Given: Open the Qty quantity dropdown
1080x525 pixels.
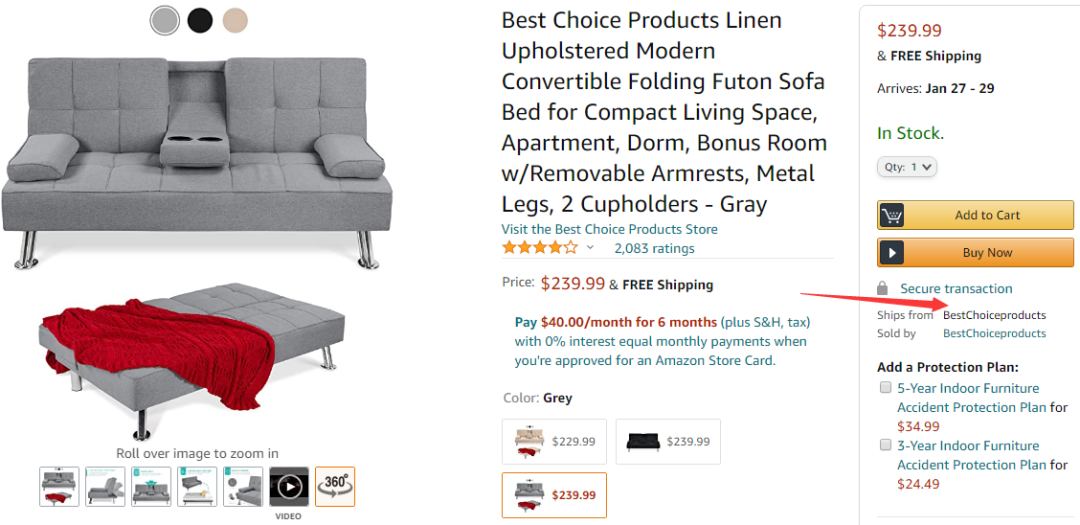Looking at the screenshot, I should [907, 167].
